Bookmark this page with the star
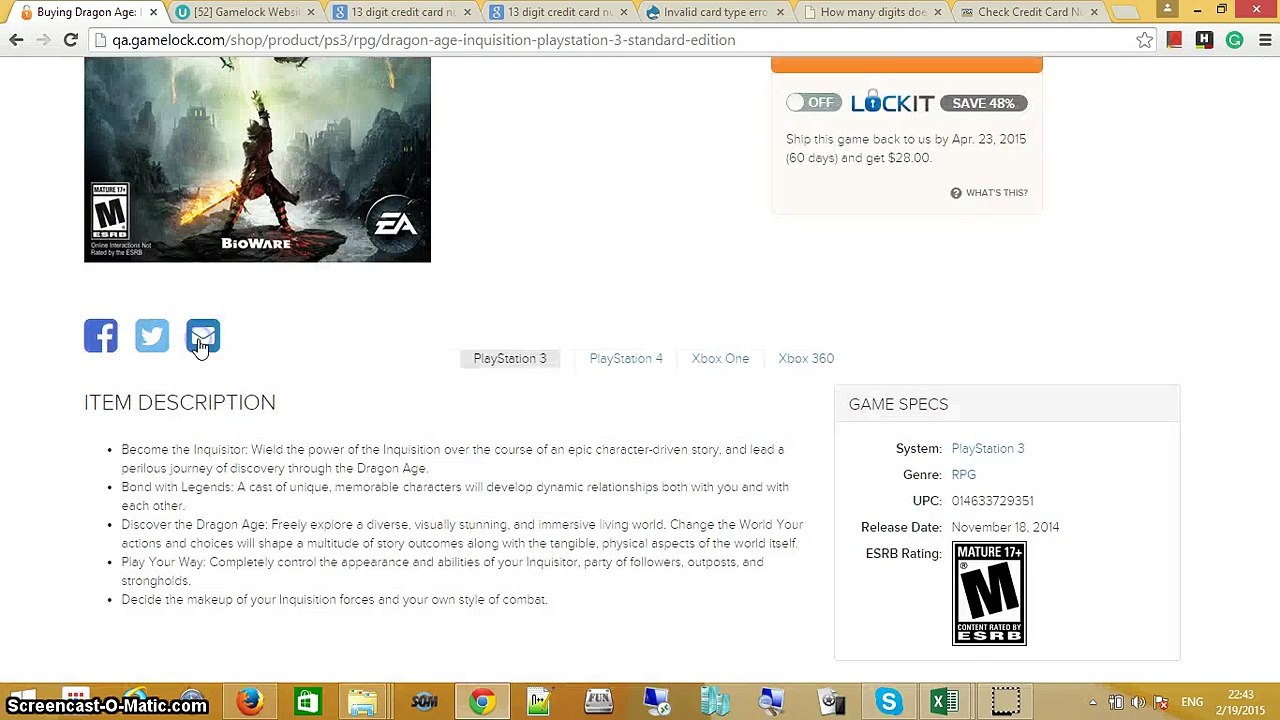 tap(1144, 40)
